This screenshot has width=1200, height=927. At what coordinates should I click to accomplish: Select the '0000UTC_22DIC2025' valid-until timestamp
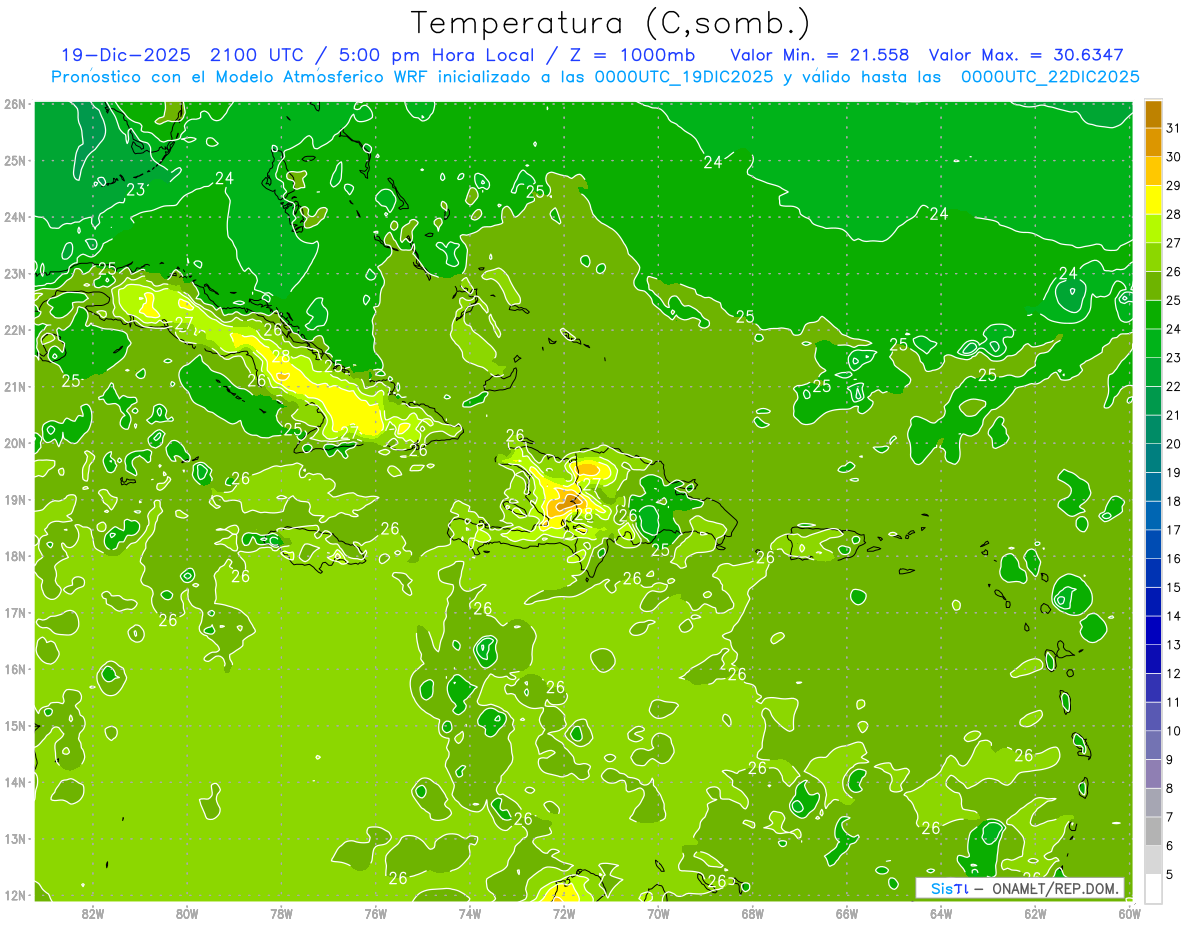pos(1050,77)
